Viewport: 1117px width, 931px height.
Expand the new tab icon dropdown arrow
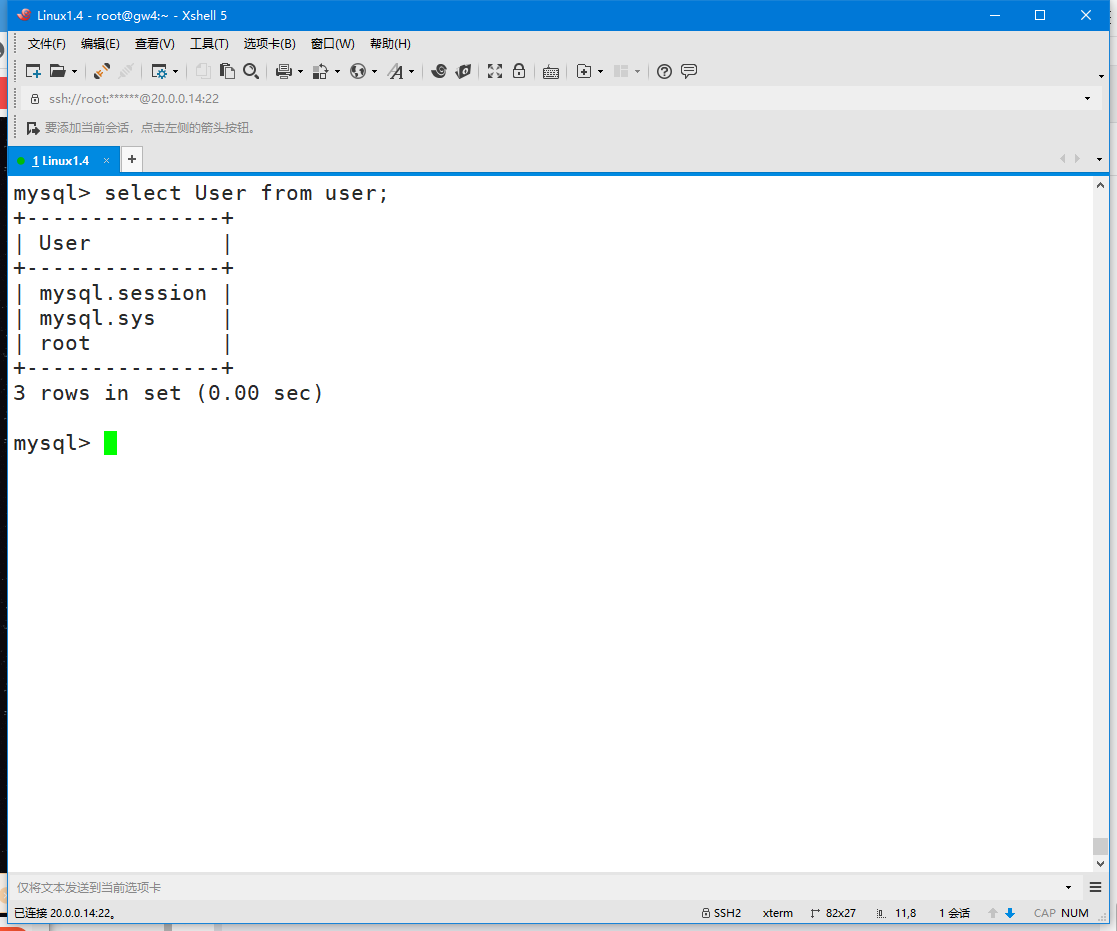tap(601, 72)
